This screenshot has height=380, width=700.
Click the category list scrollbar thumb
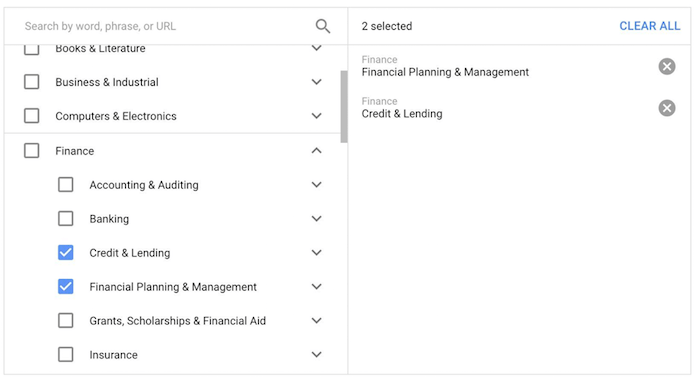tap(344, 107)
